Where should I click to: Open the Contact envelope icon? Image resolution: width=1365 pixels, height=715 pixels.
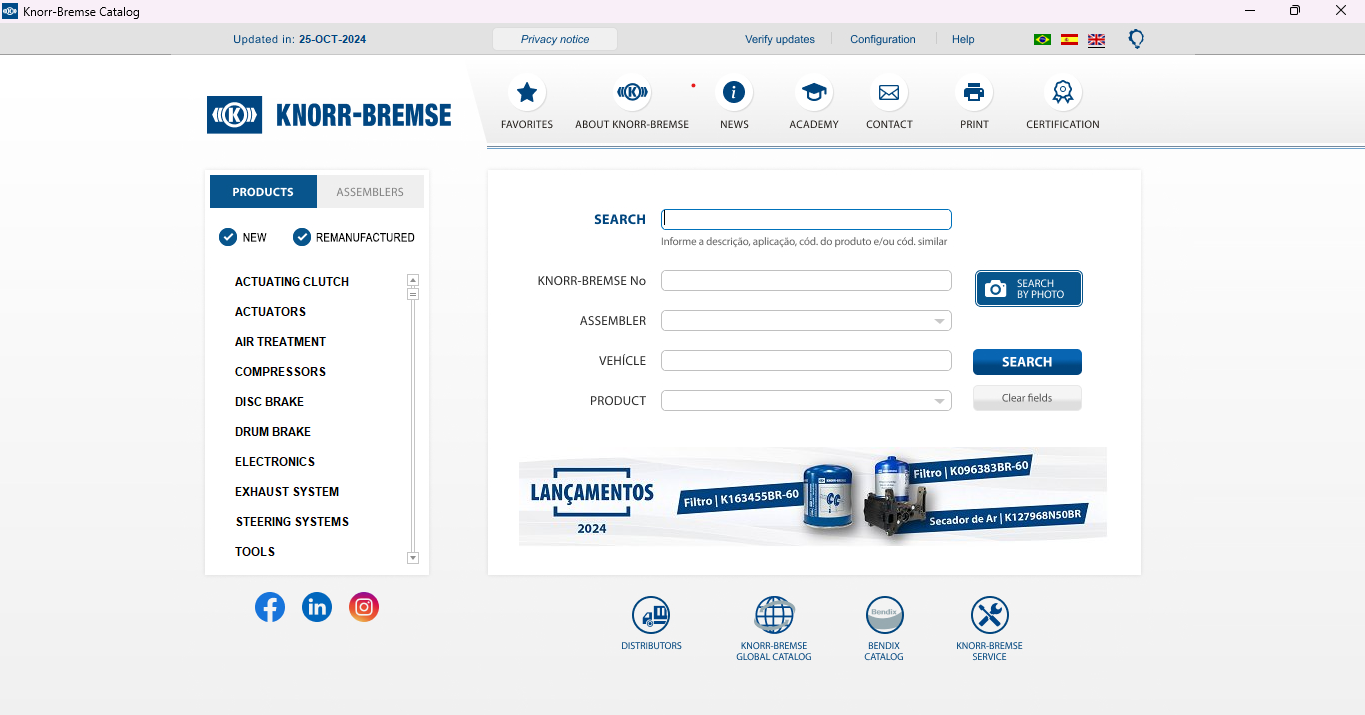click(x=889, y=93)
